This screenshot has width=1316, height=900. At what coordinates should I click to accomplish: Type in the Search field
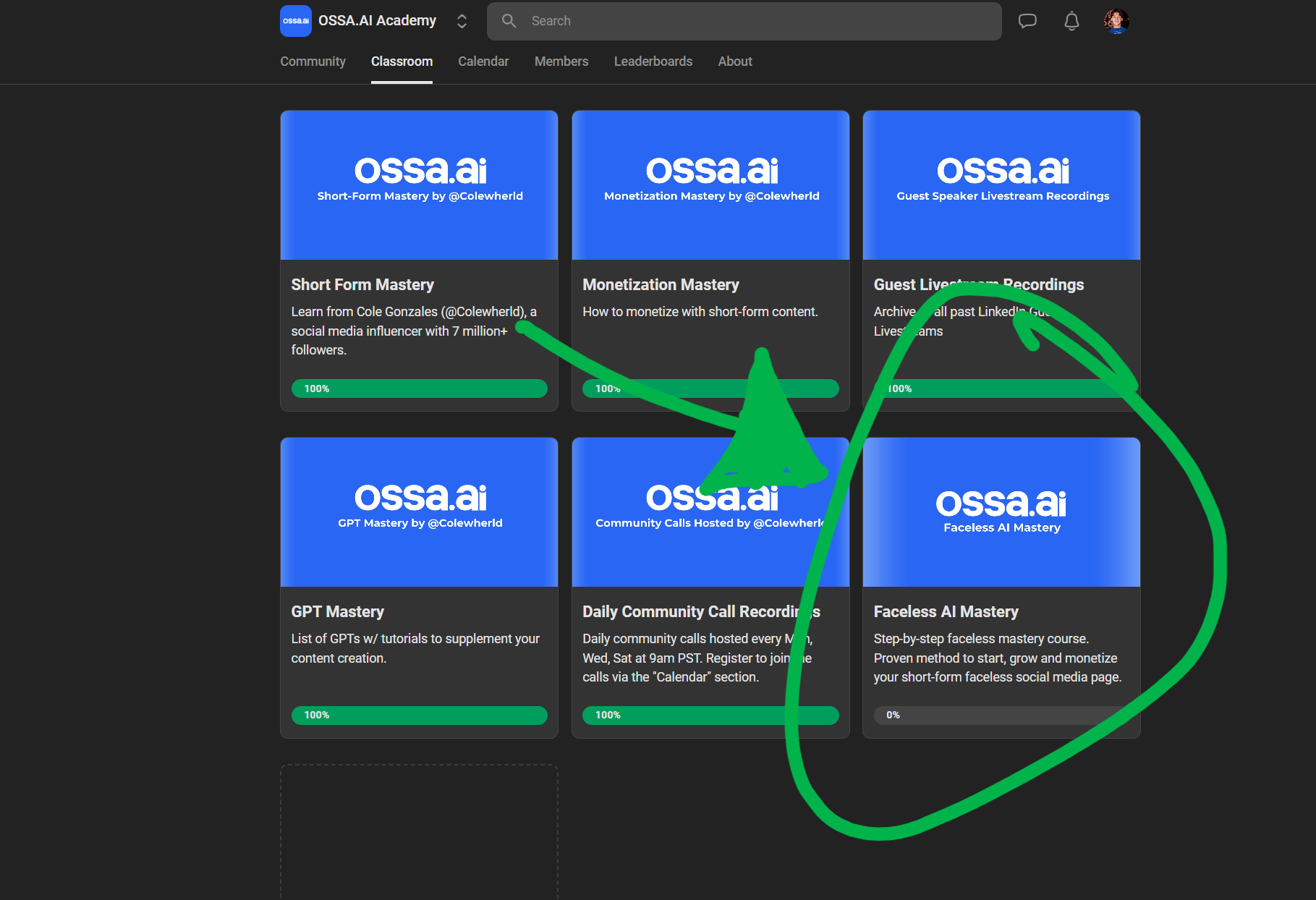[723, 20]
